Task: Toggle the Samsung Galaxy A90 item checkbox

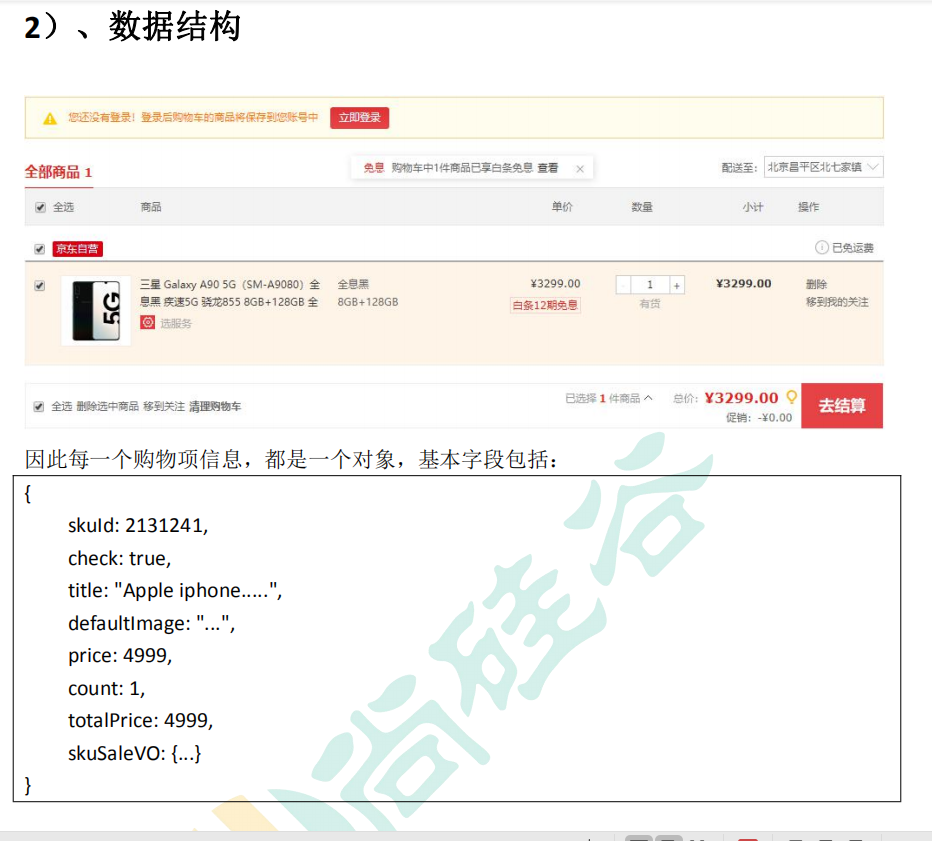Action: [x=39, y=286]
